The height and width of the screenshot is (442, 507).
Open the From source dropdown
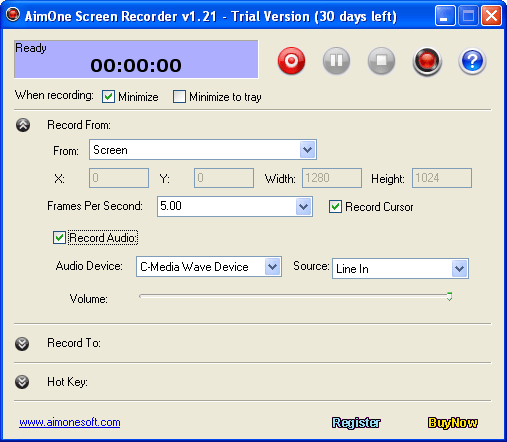coord(203,150)
